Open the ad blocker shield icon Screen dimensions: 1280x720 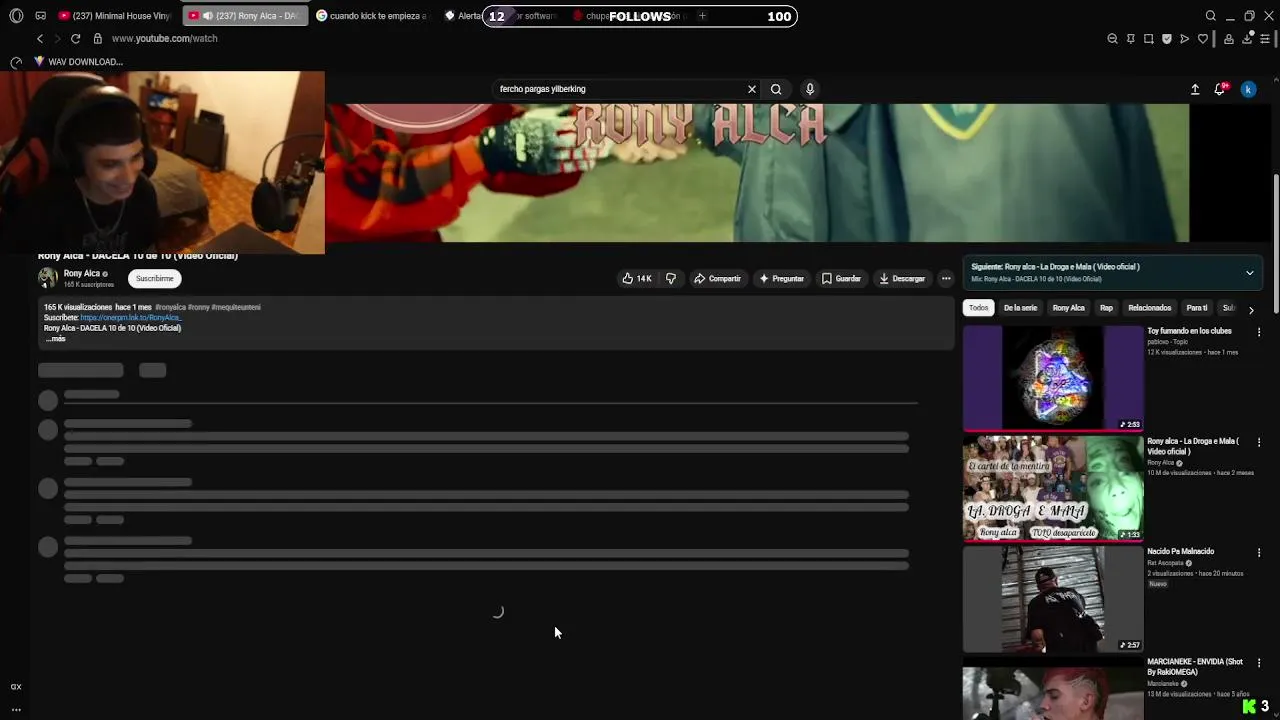tap(1166, 39)
